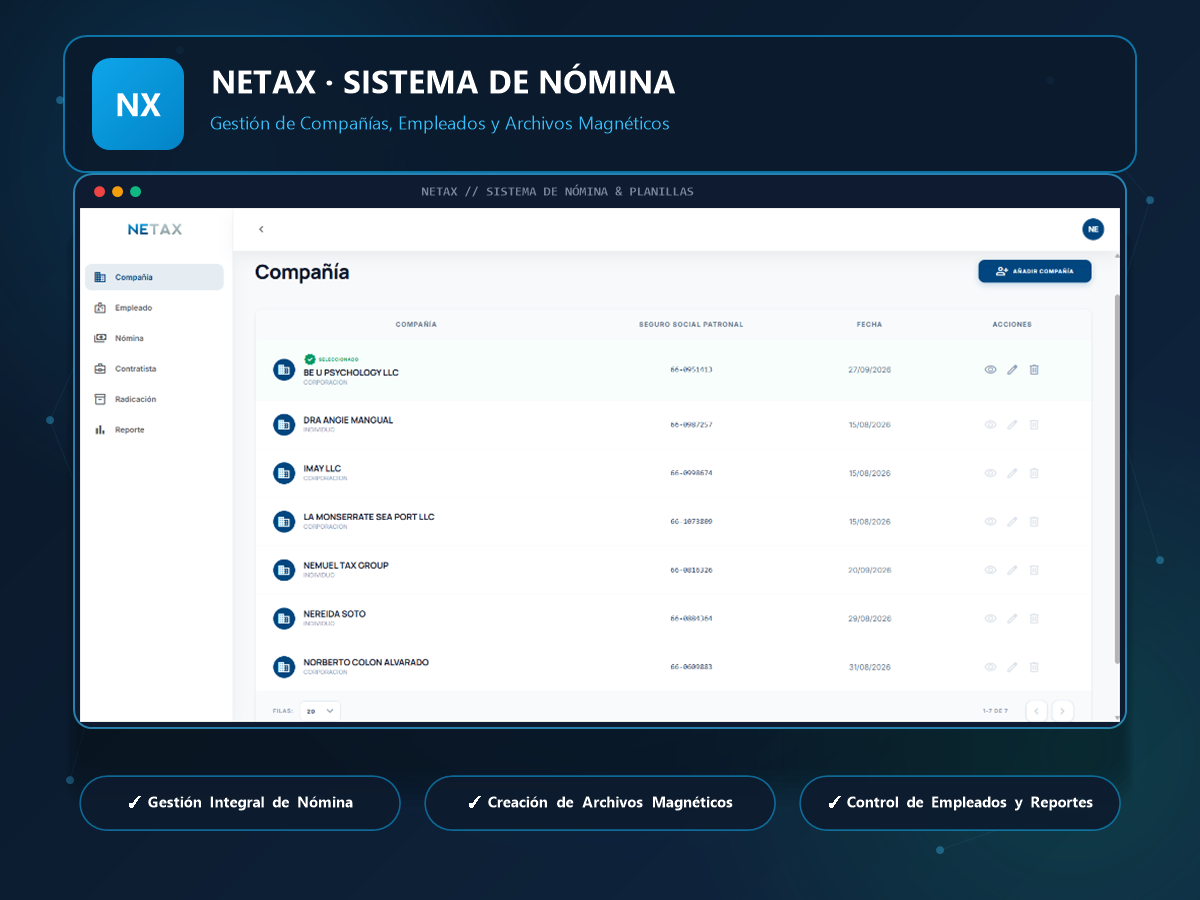Click the red window close dot
Image resolution: width=1200 pixels, height=900 pixels.
(99, 192)
